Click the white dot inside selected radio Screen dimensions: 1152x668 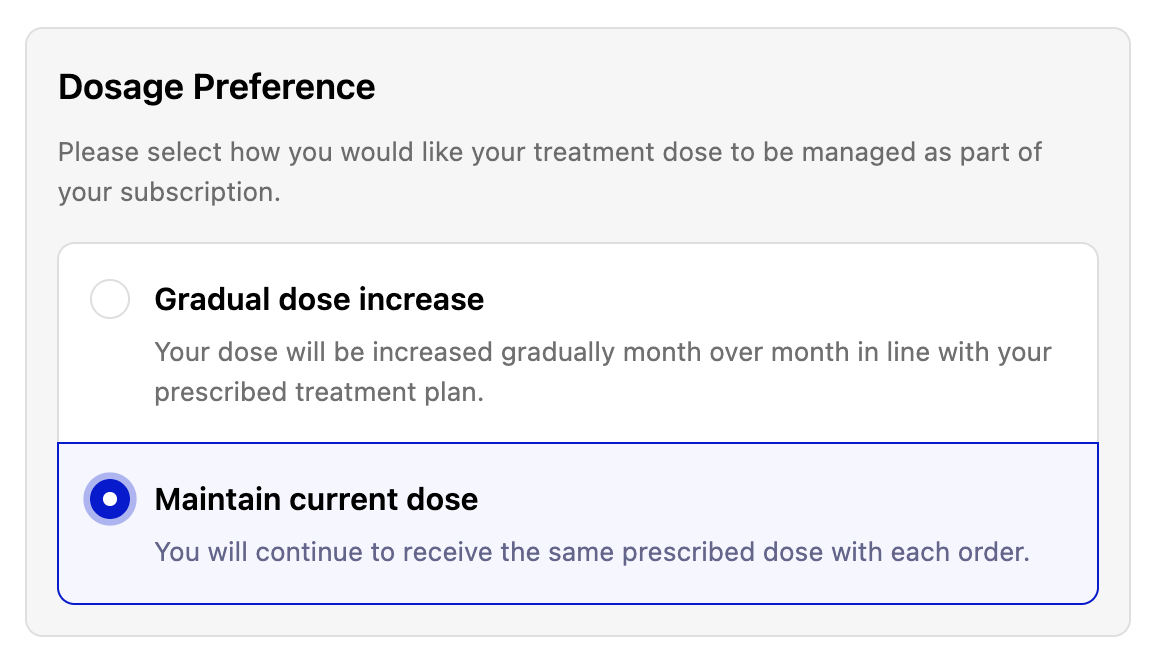[x=110, y=499]
